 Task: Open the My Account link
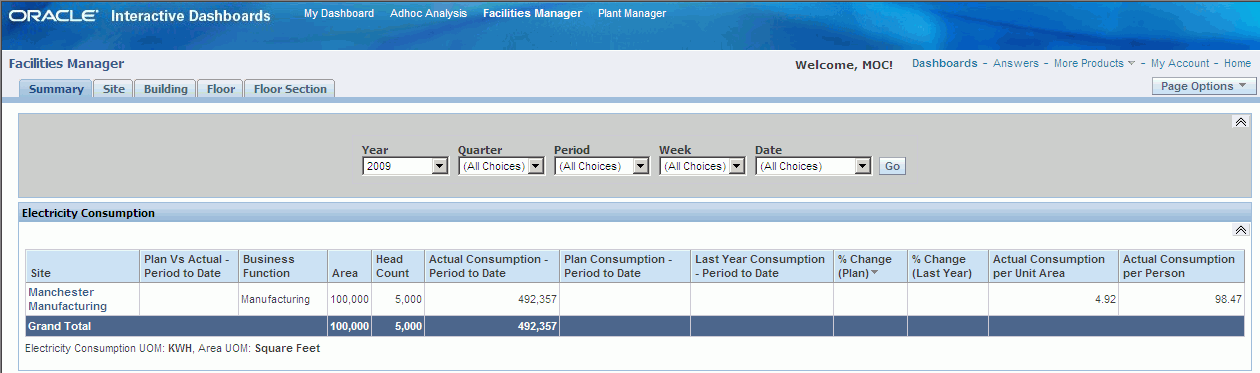coord(1180,63)
